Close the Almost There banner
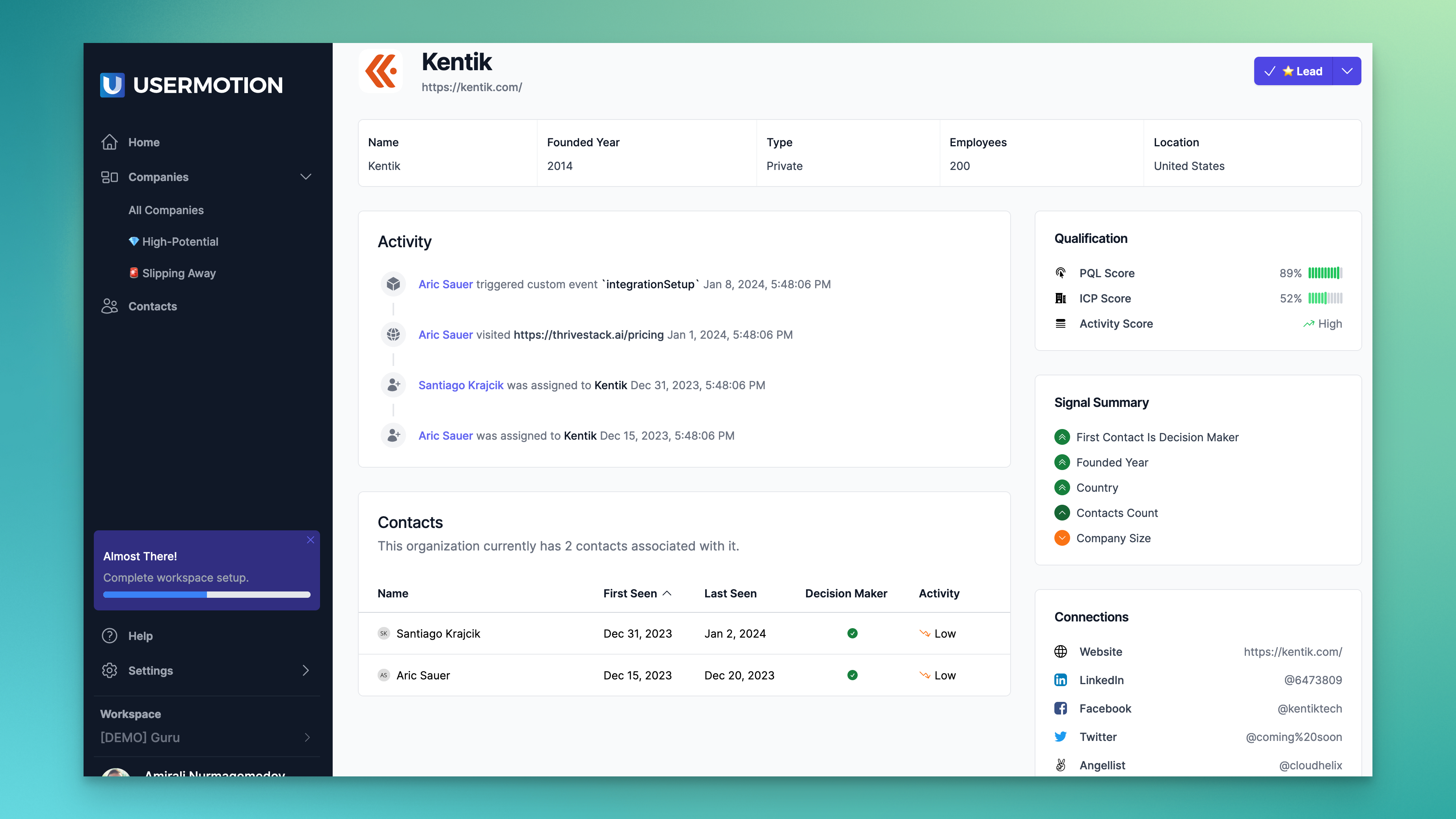The width and height of the screenshot is (1456, 819). click(310, 539)
